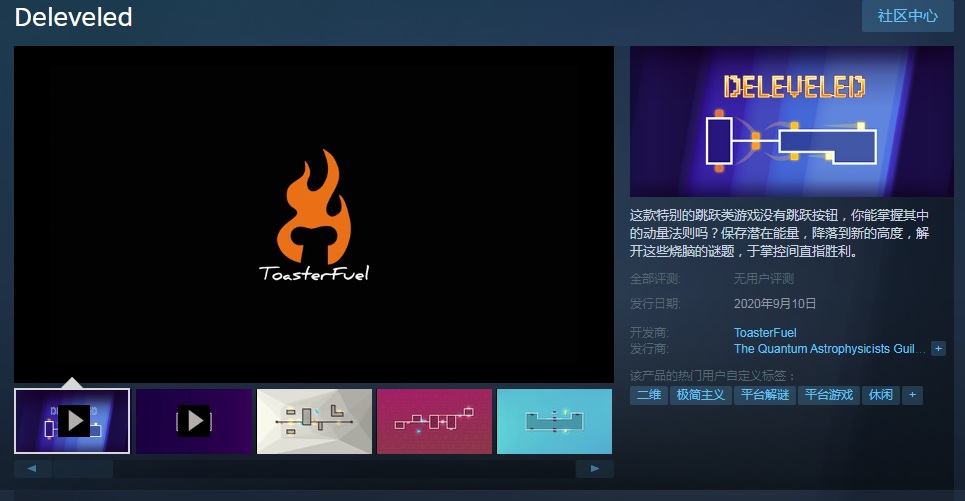Click the 休闲 tag
Screen dimensions: 965x501
pos(881,395)
